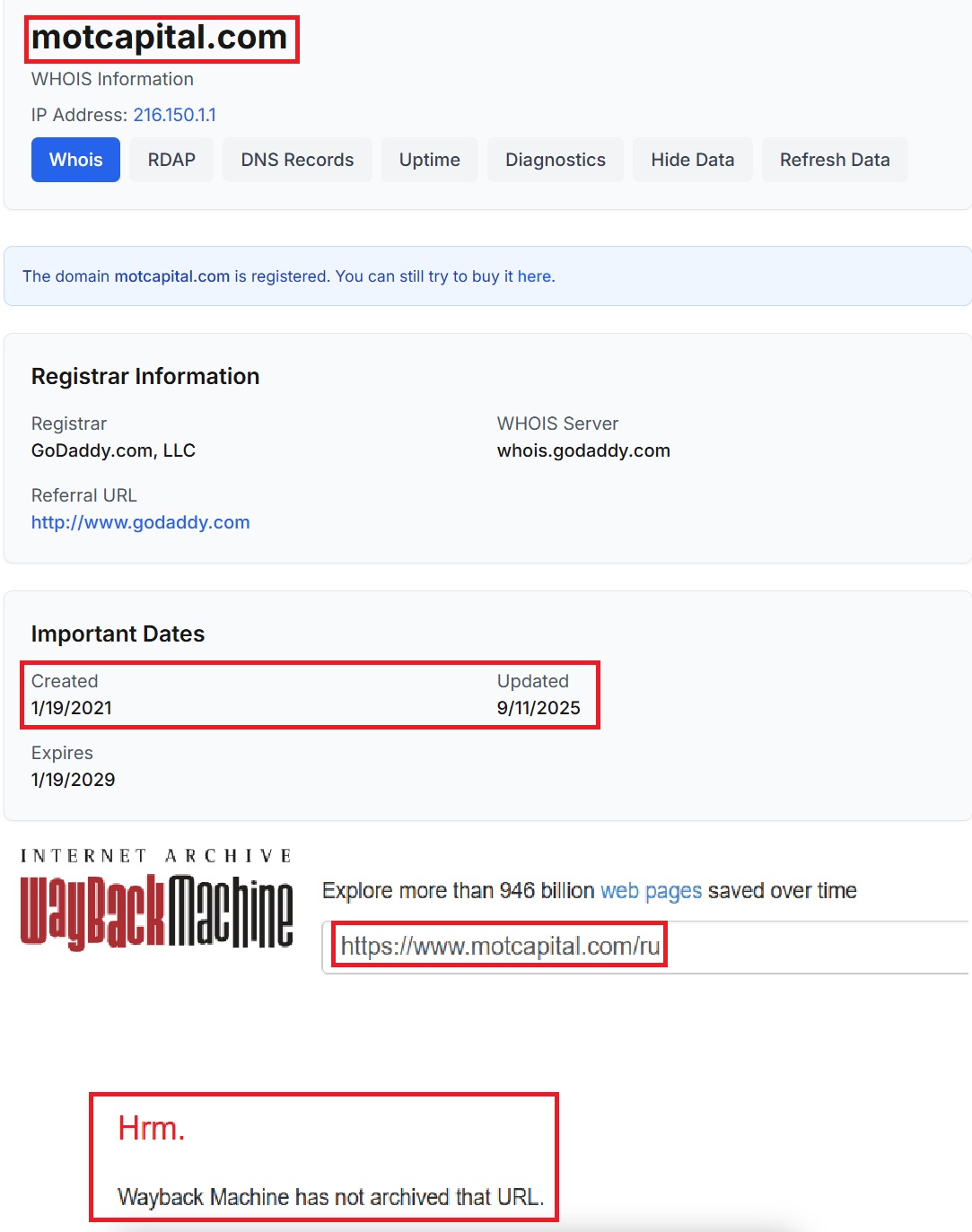Open the http://www.godaddy.com referral URL
The height and width of the screenshot is (1232, 972).
coord(140,522)
